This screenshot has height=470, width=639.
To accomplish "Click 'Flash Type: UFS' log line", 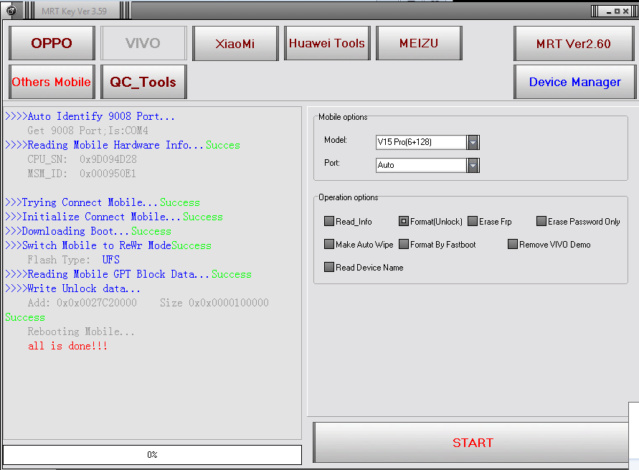I will 73,260.
